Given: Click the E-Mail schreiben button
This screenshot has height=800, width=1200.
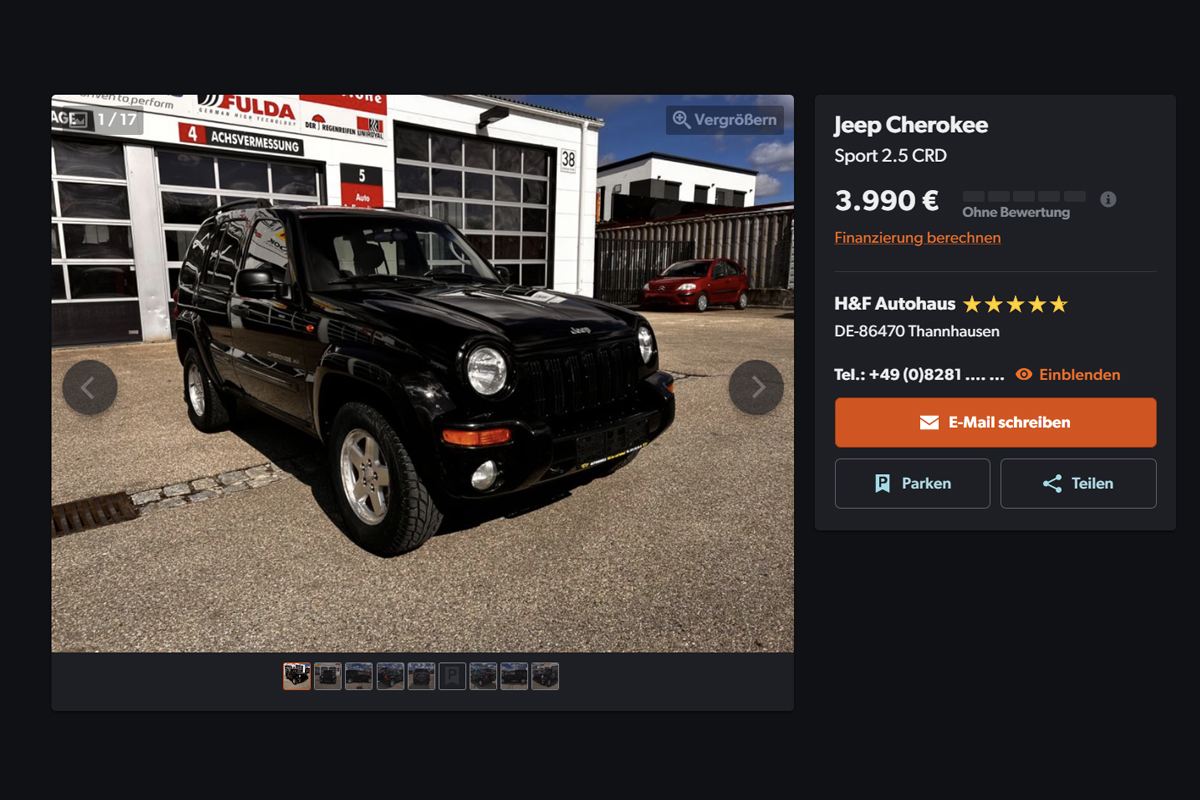Looking at the screenshot, I should click(996, 422).
